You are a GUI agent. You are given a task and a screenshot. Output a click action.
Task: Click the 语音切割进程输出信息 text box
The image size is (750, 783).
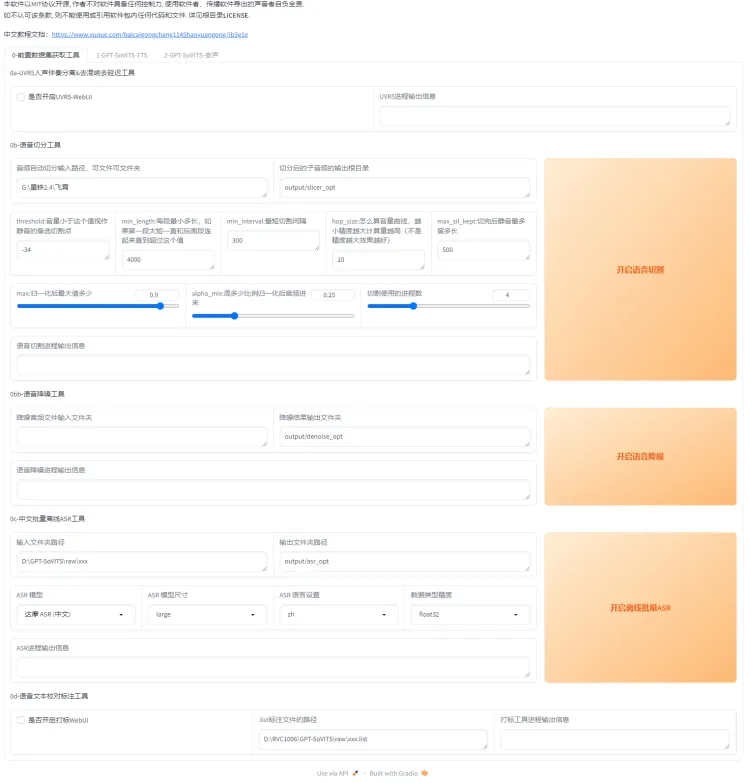pyautogui.click(x=273, y=366)
